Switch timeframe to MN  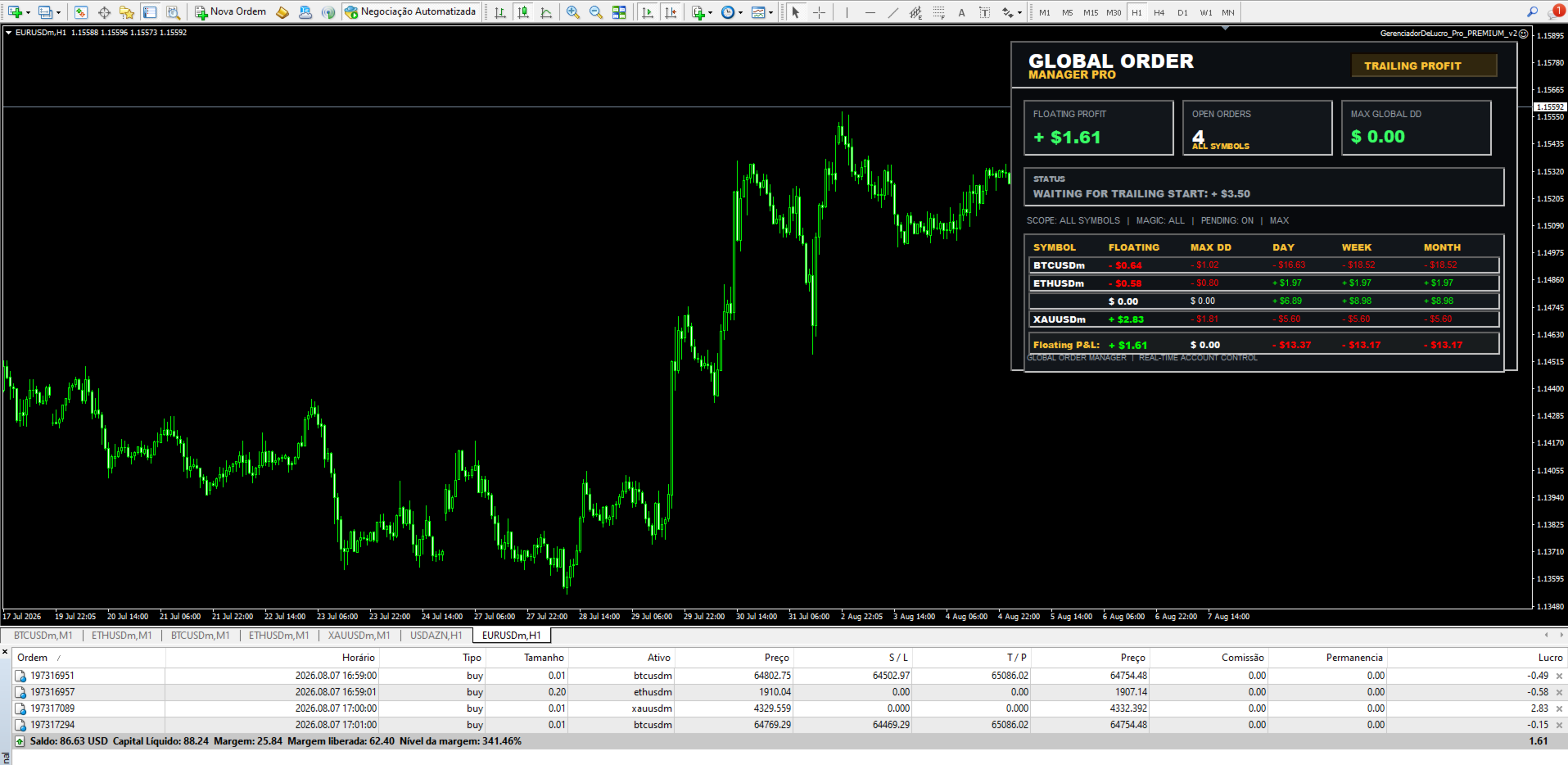1228,12
